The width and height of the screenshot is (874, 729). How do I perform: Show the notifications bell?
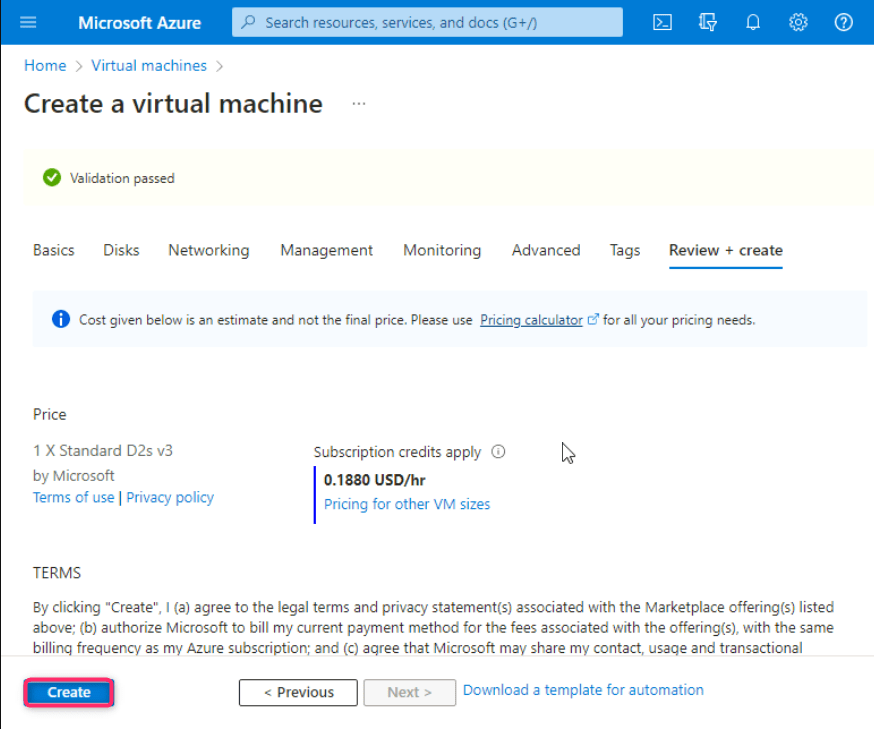click(x=753, y=22)
